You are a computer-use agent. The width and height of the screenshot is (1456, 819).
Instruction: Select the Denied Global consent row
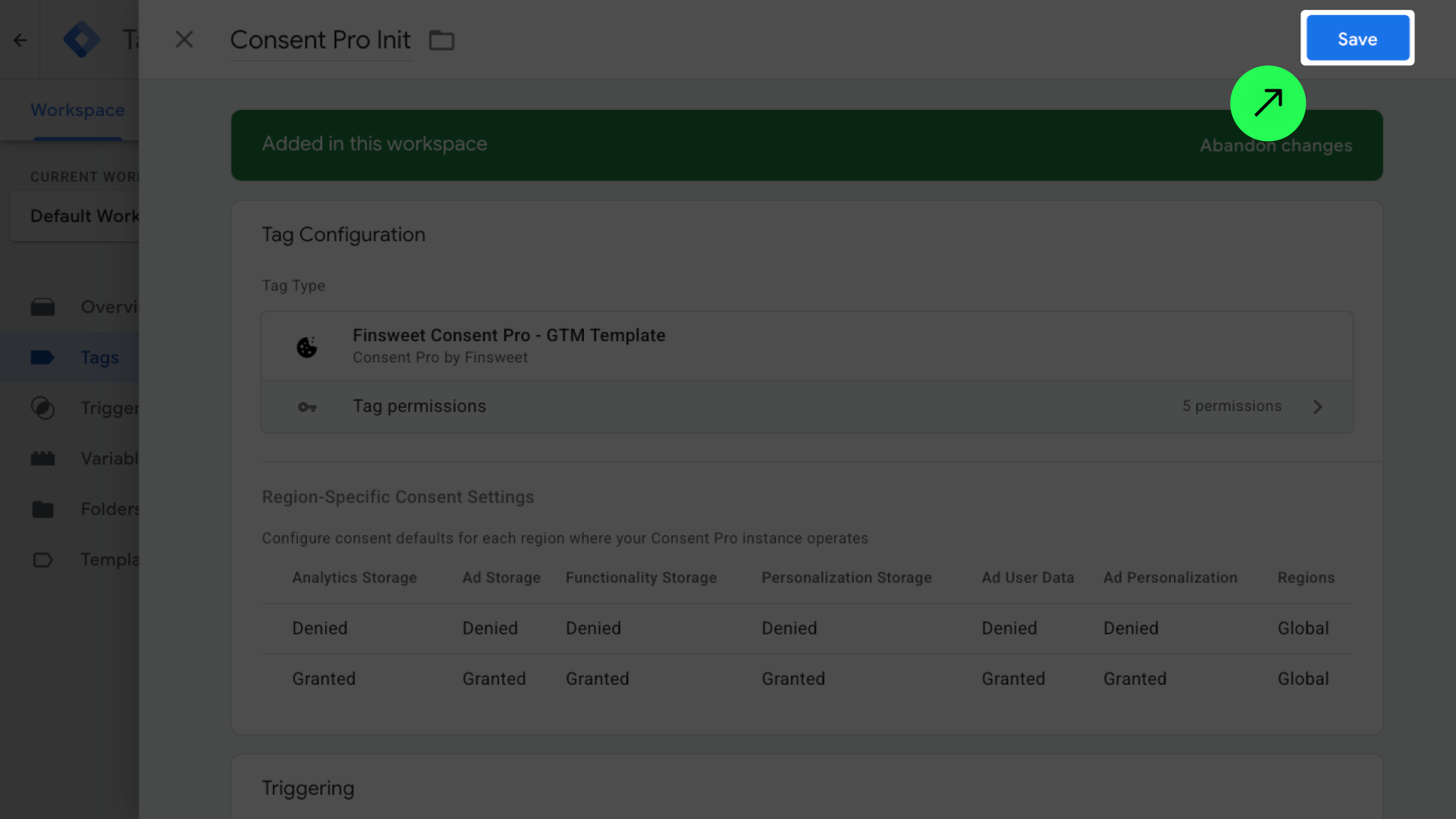(x=806, y=629)
